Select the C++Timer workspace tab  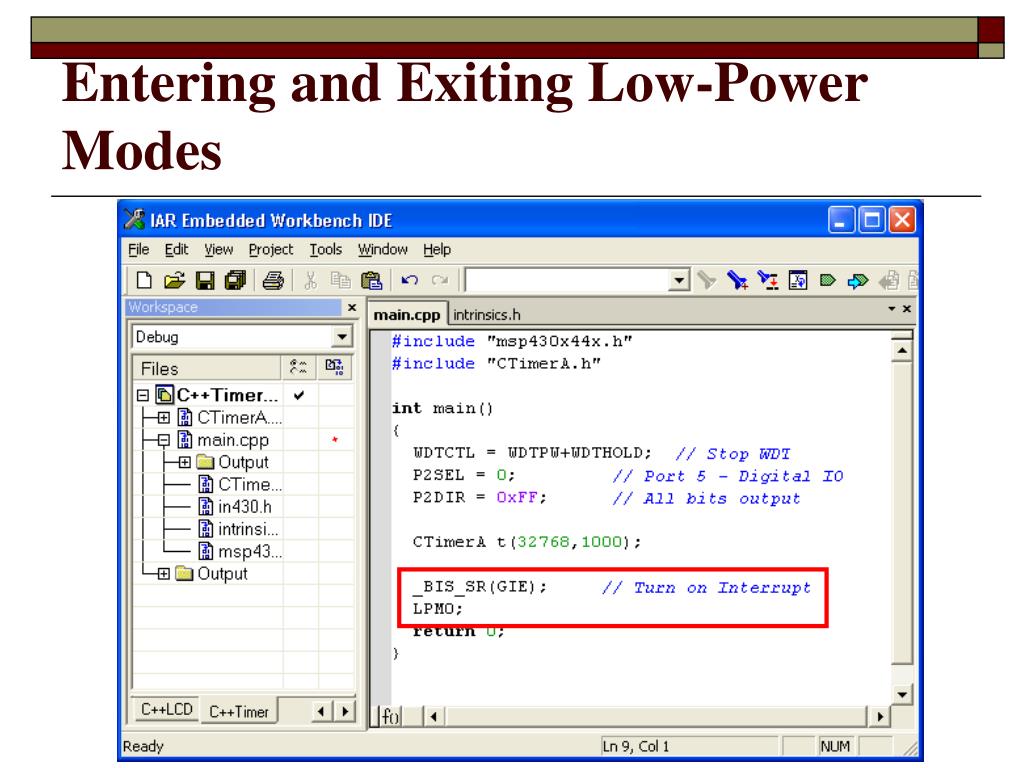coord(238,711)
